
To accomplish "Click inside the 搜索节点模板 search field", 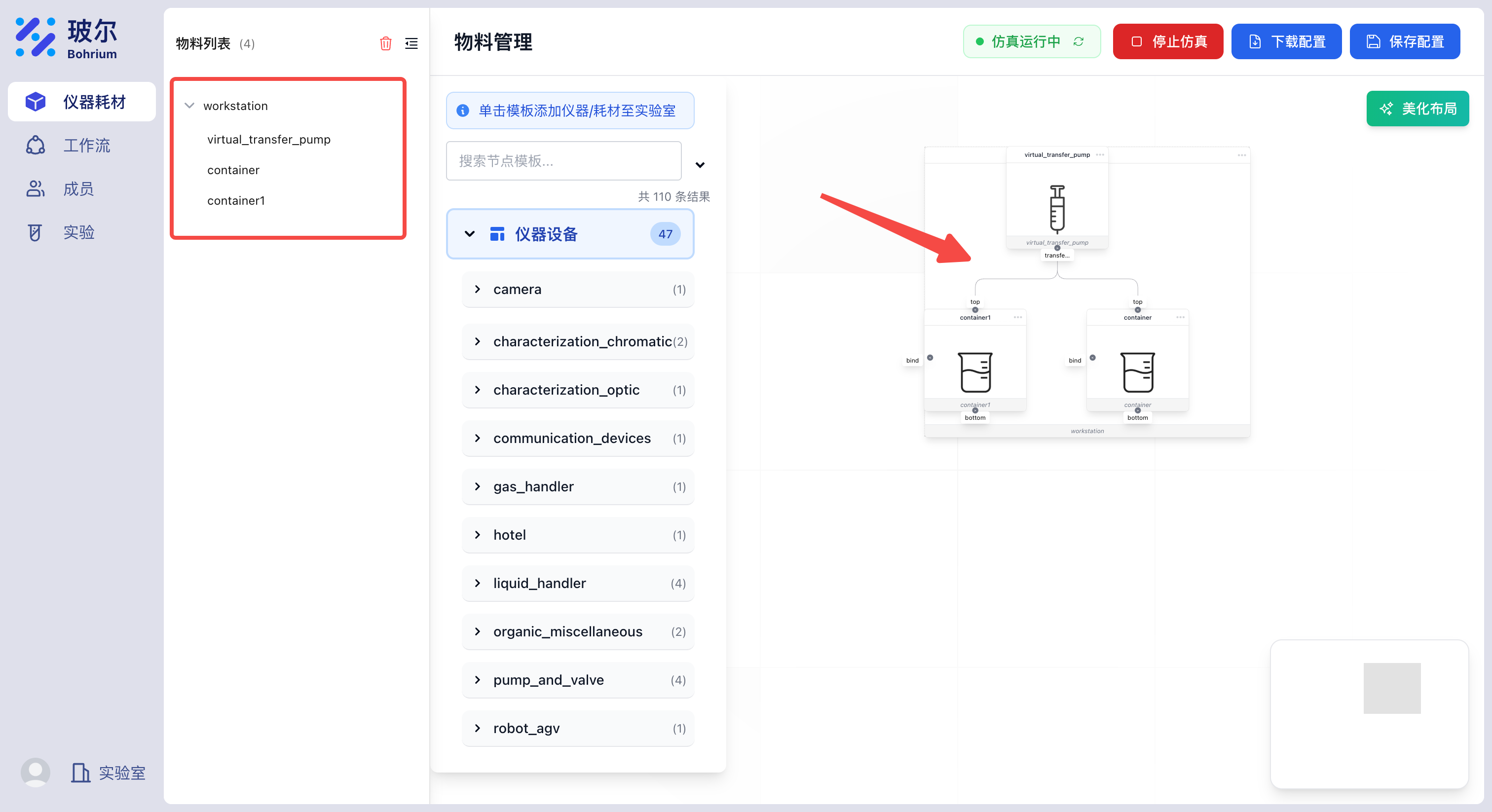I will [563, 161].
